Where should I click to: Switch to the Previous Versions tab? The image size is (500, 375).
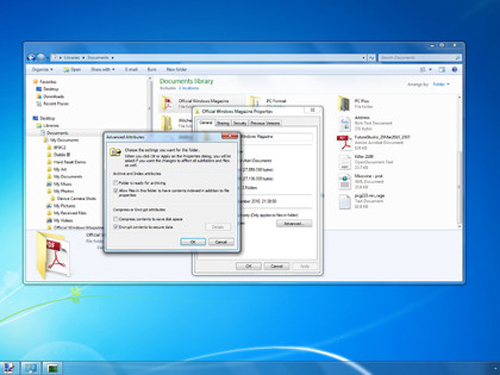click(265, 123)
